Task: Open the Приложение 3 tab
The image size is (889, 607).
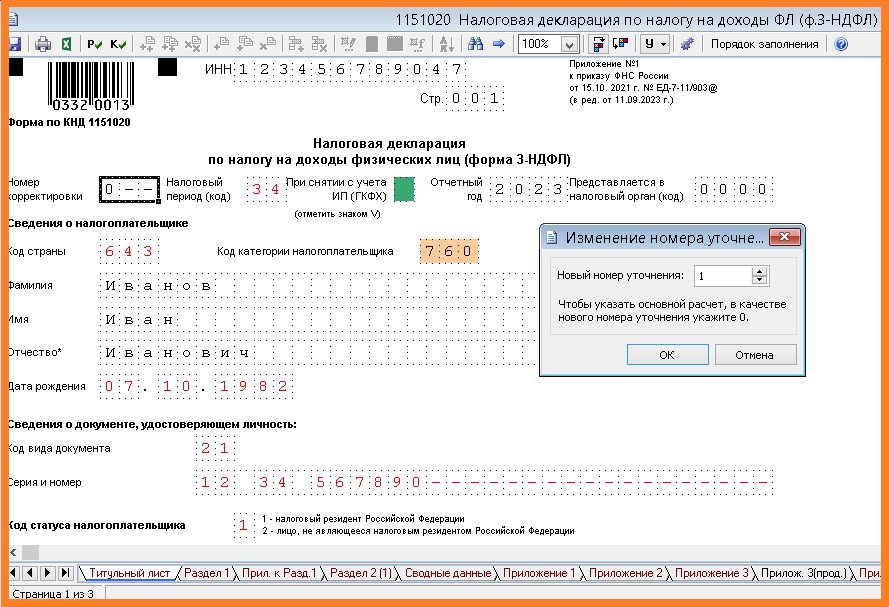Action: pos(712,573)
